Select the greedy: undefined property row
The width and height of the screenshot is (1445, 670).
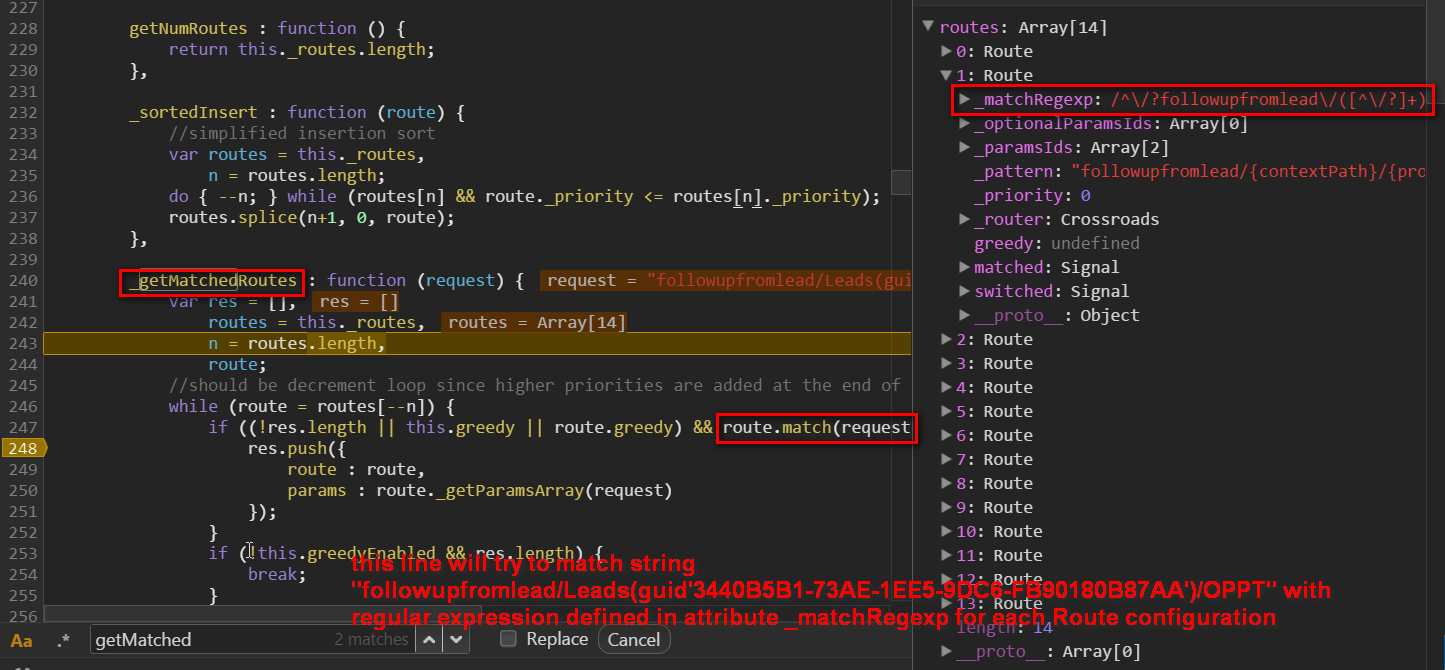(x=1056, y=244)
